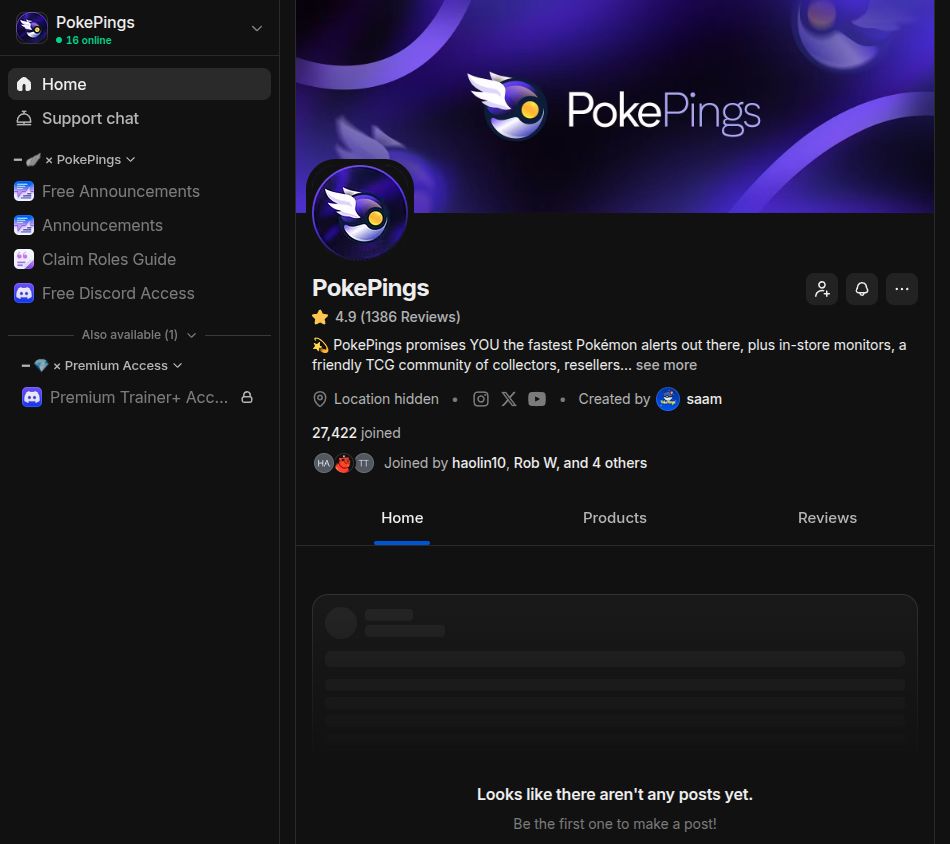
Task: Click the Location hidden pin icon
Action: [319, 399]
